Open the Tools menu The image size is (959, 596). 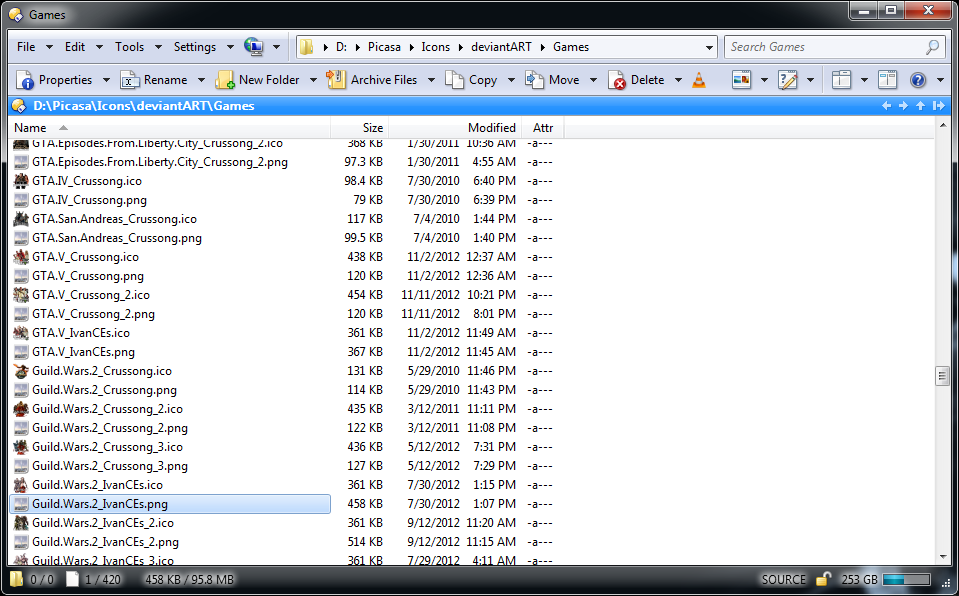(x=130, y=47)
